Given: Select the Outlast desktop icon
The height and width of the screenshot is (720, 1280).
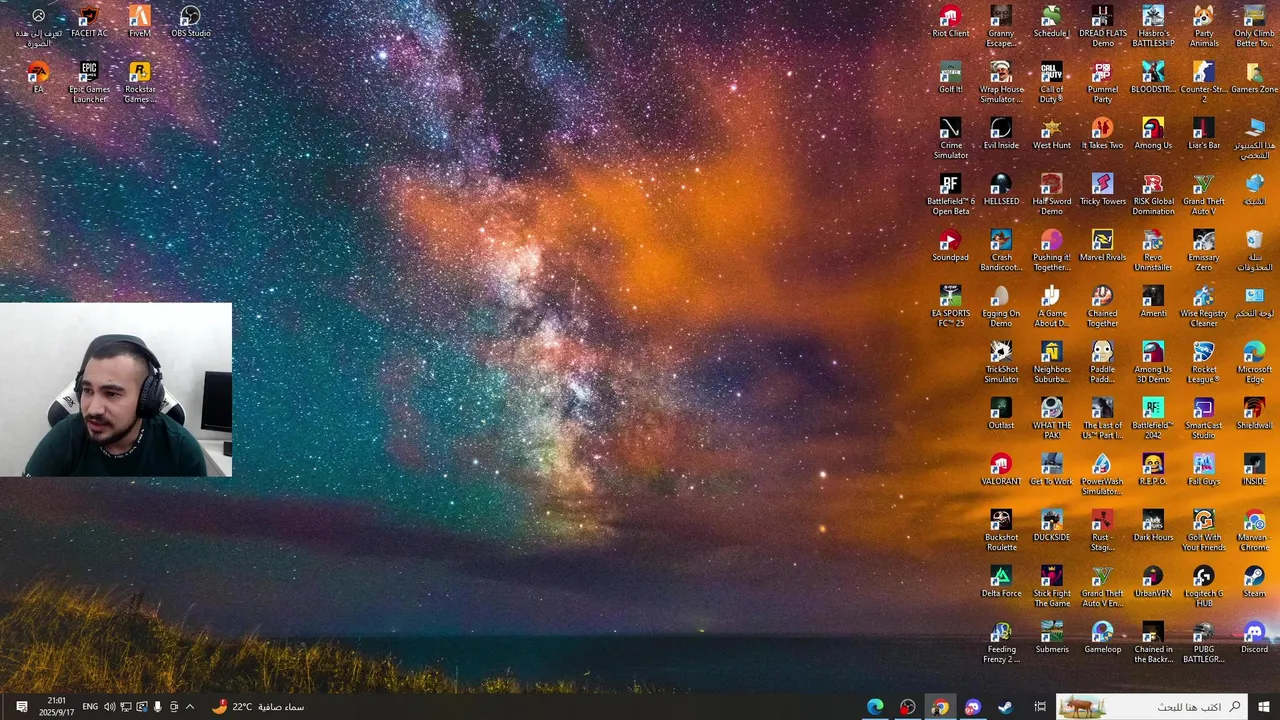Looking at the screenshot, I should [1001, 414].
